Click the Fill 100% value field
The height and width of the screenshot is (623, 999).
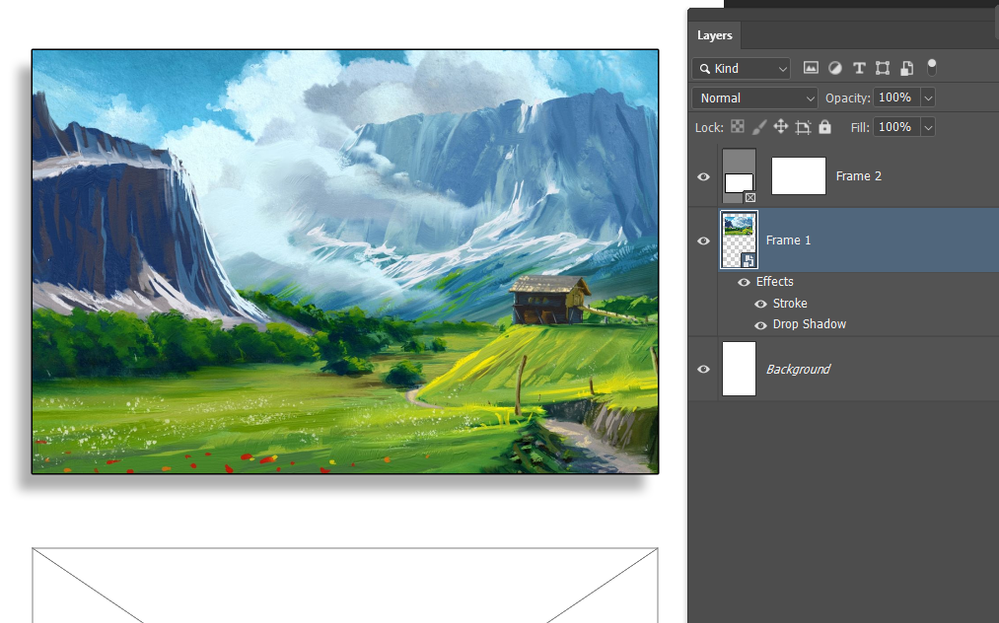tap(897, 127)
